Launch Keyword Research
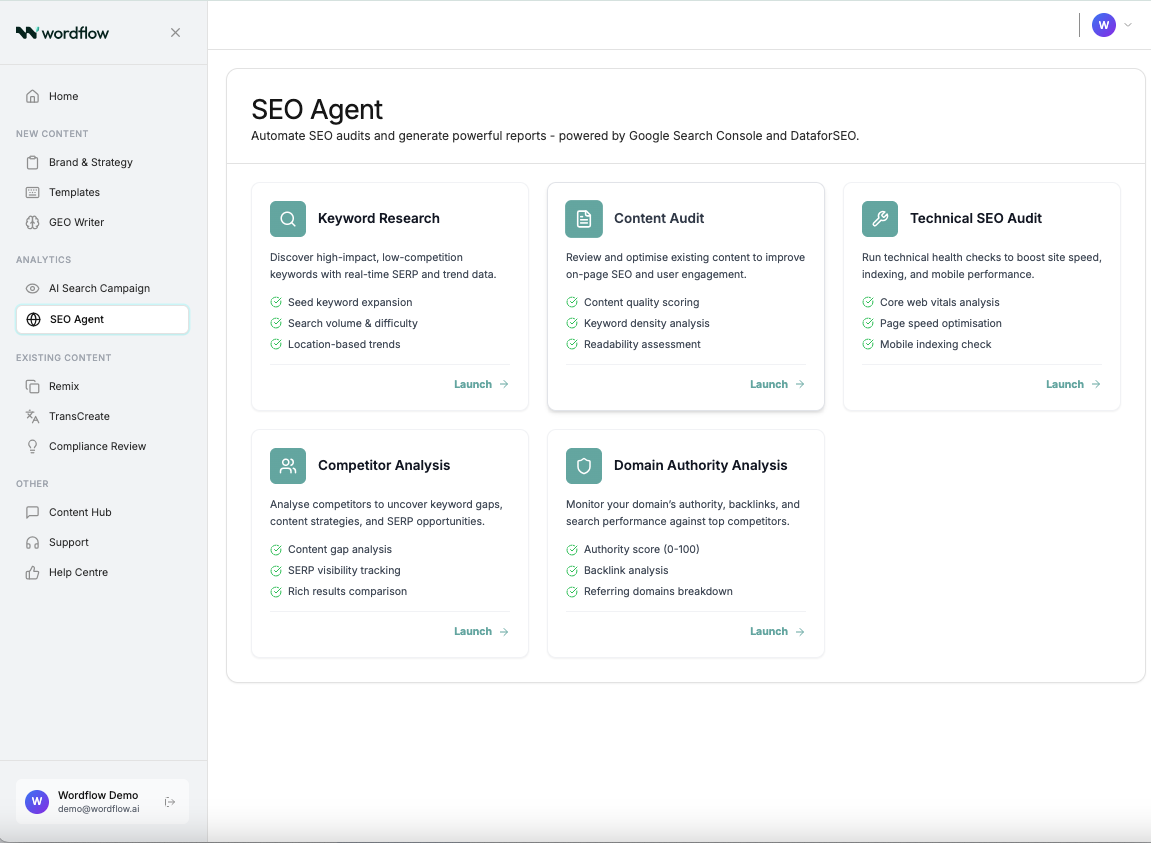The width and height of the screenshot is (1151, 843). [x=481, y=384]
